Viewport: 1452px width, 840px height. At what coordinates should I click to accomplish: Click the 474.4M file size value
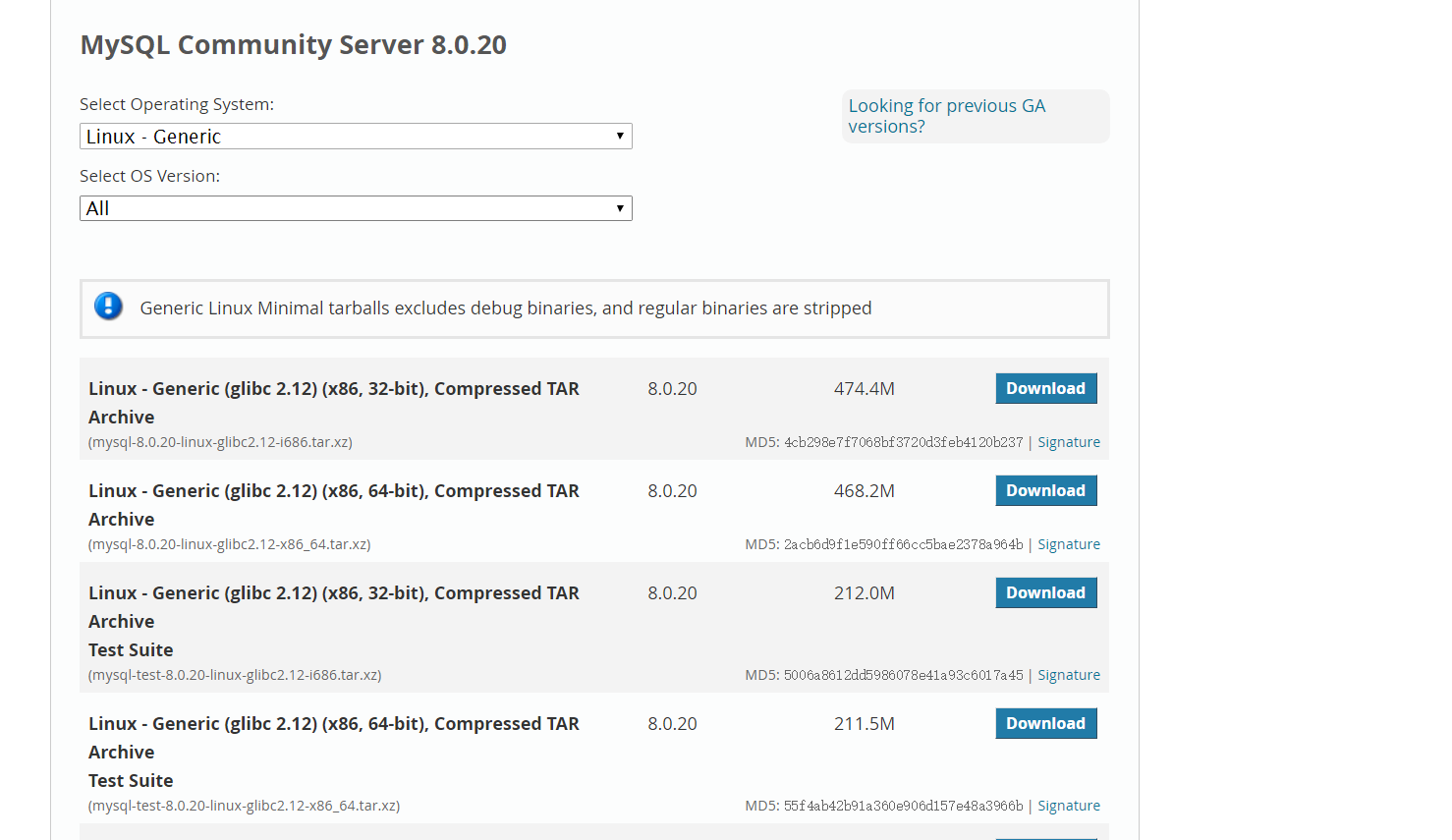click(x=865, y=389)
